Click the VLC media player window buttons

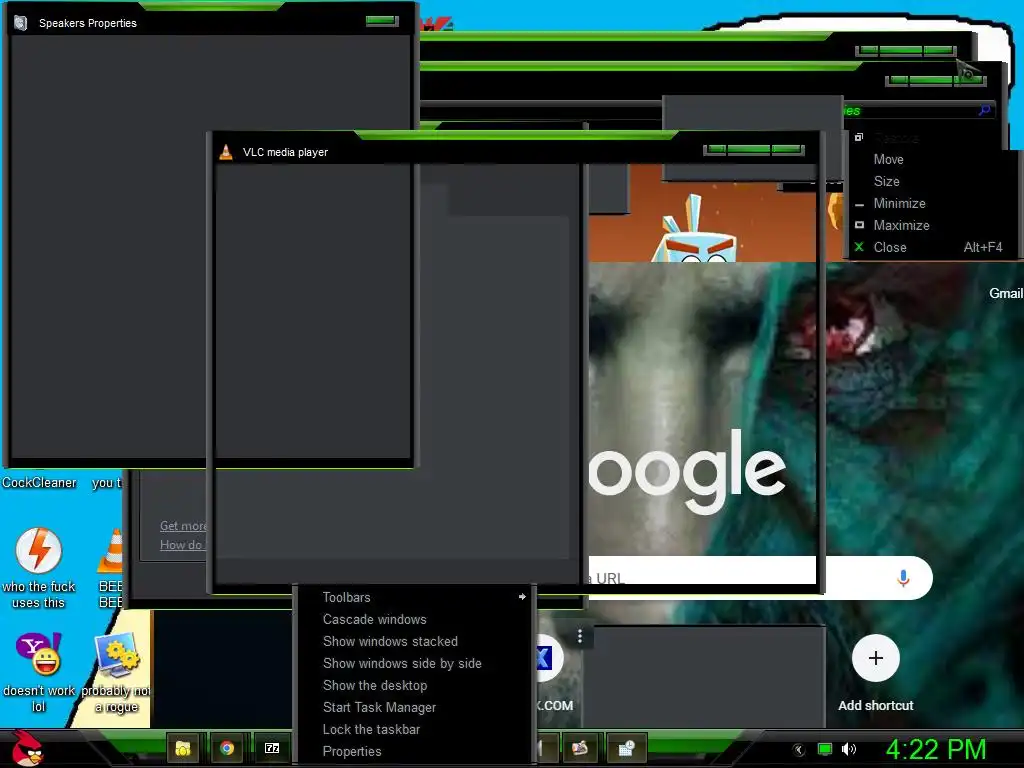pyautogui.click(x=754, y=150)
